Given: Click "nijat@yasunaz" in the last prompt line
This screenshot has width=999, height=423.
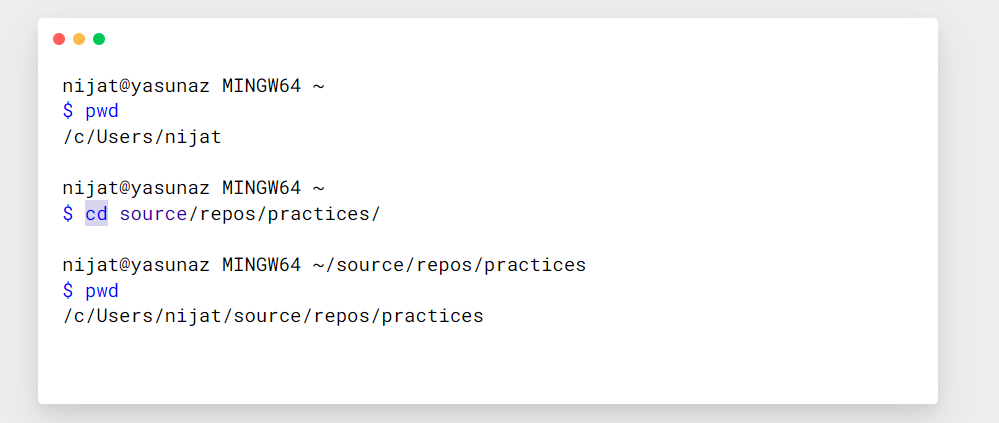Looking at the screenshot, I should point(136,265).
